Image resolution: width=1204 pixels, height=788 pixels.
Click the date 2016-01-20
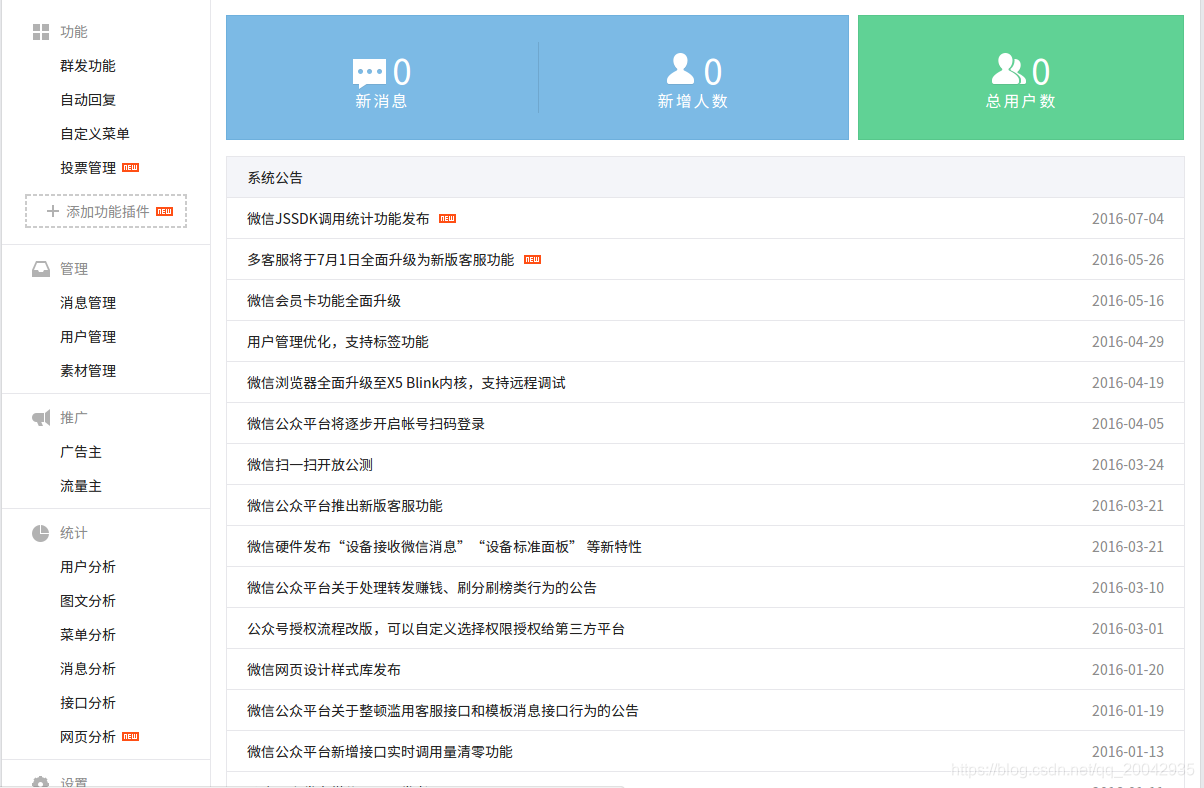(x=1128, y=670)
